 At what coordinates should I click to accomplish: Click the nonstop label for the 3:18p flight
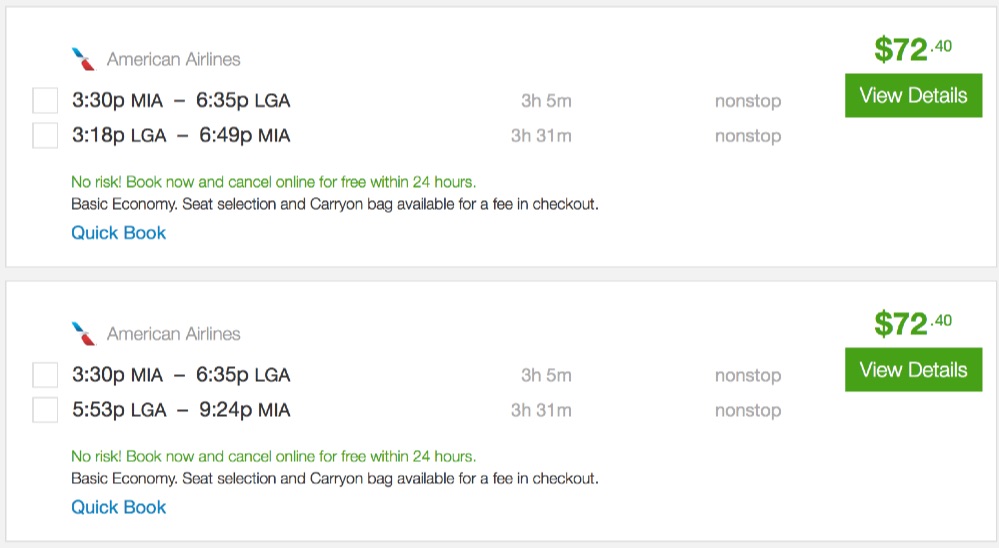click(x=747, y=136)
